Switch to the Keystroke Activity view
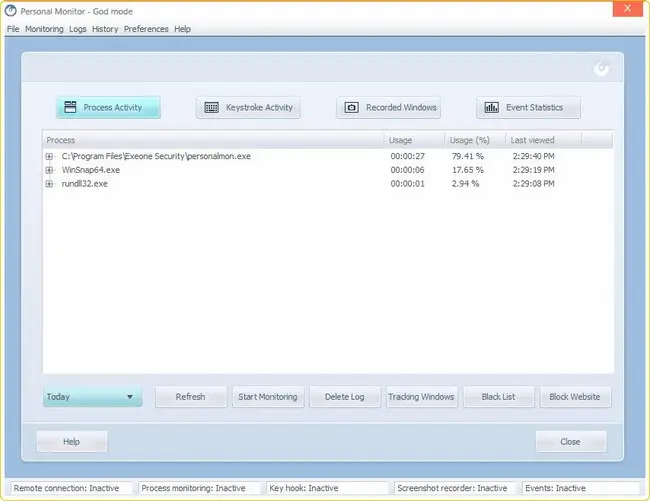Viewport: 650px width, 501px height. pos(248,107)
